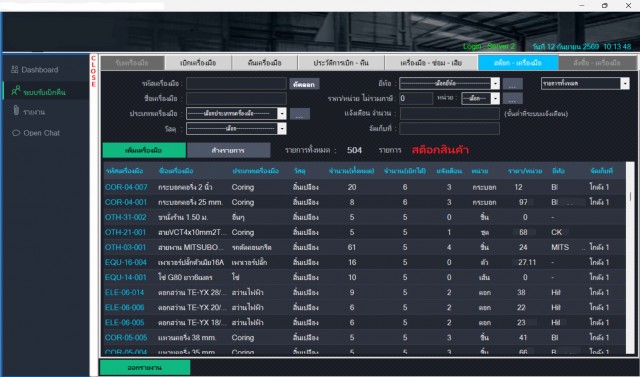
Task: Click the ประเภทเครื่องมือ column header
Action: [x=256, y=171]
